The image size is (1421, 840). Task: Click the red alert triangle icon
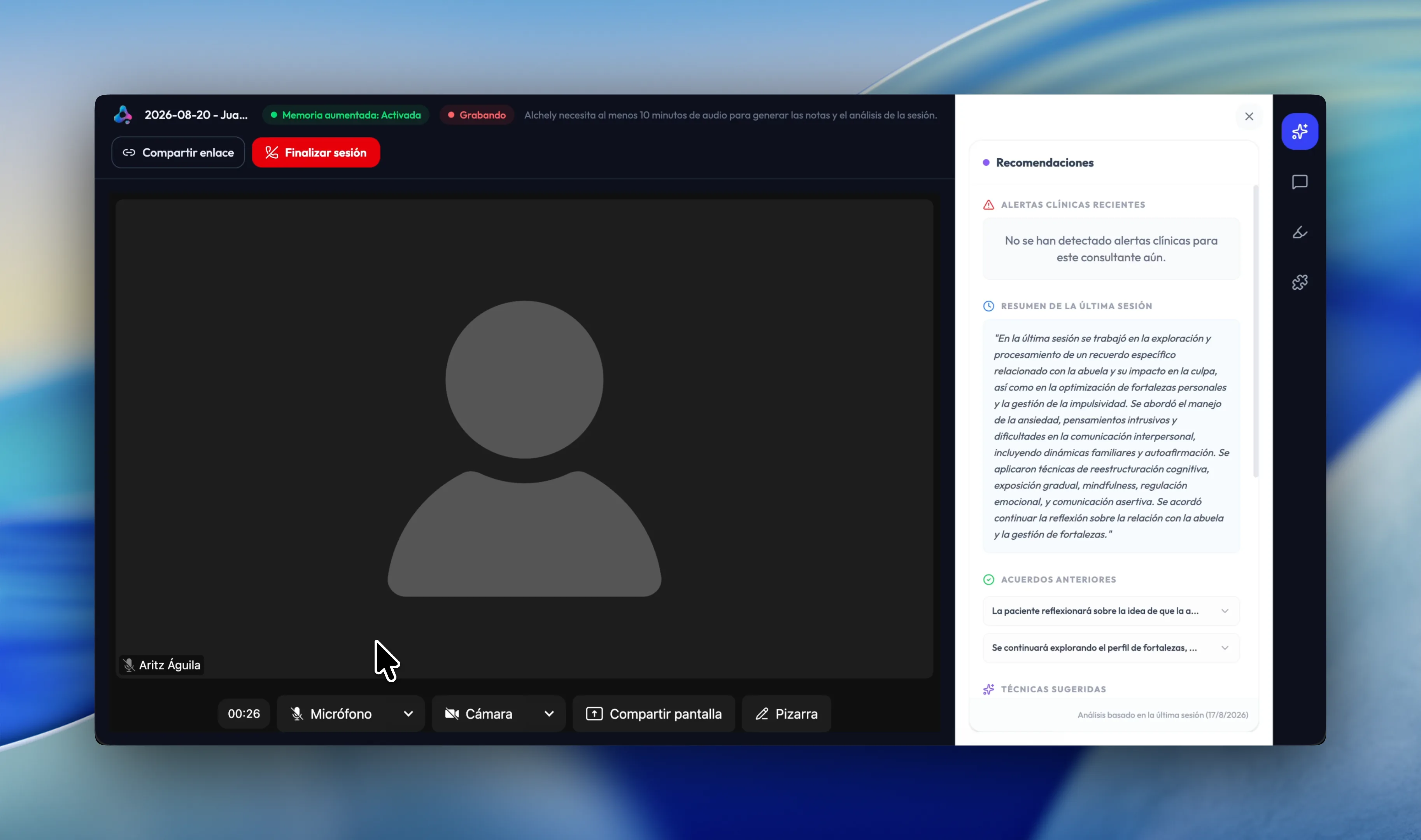988,204
